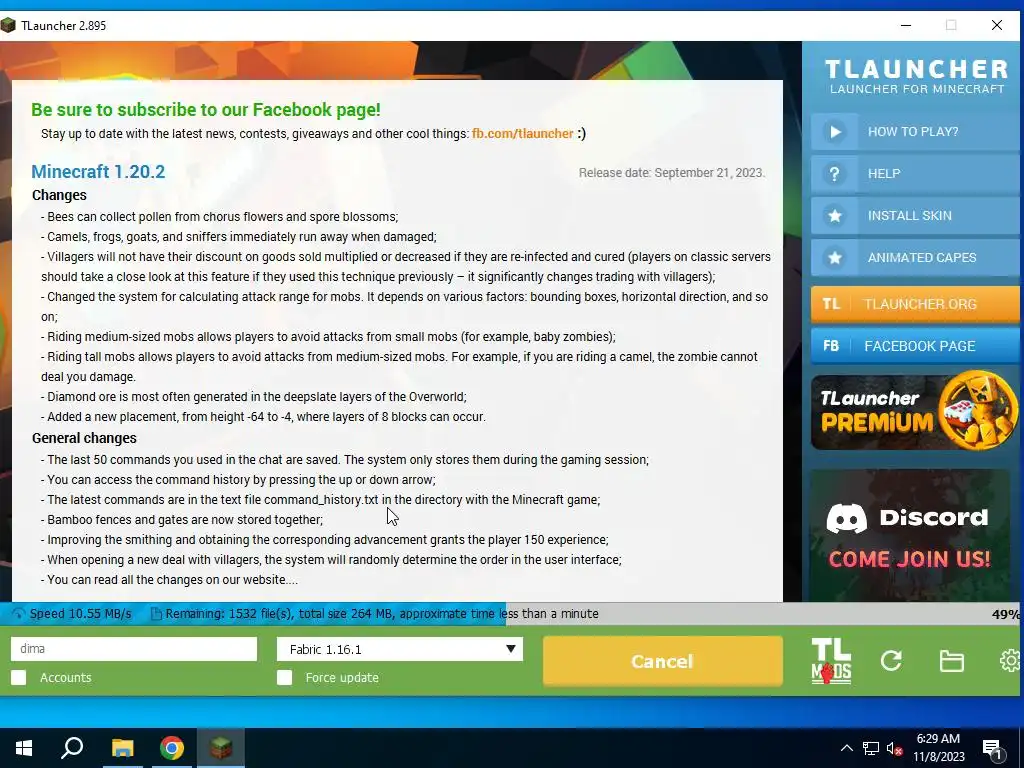Click the Minecraft 1.20.2 heading
Image resolution: width=1024 pixels, height=768 pixels.
pyautogui.click(x=98, y=172)
